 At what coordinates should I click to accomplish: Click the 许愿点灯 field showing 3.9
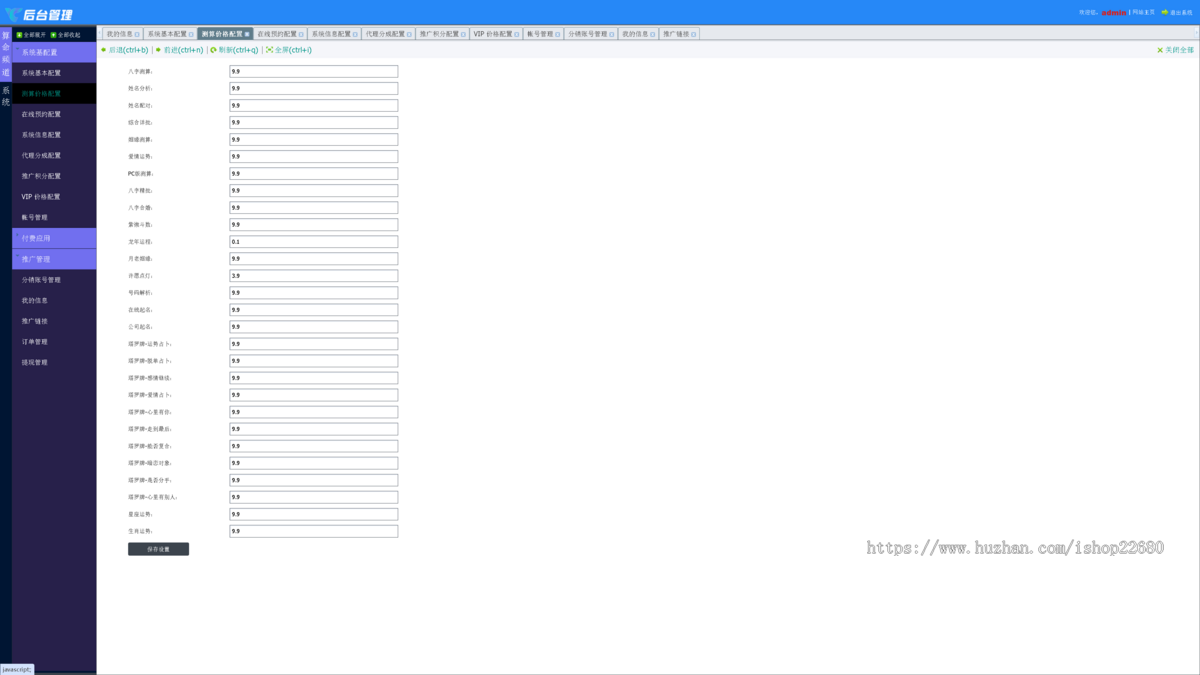coord(313,276)
